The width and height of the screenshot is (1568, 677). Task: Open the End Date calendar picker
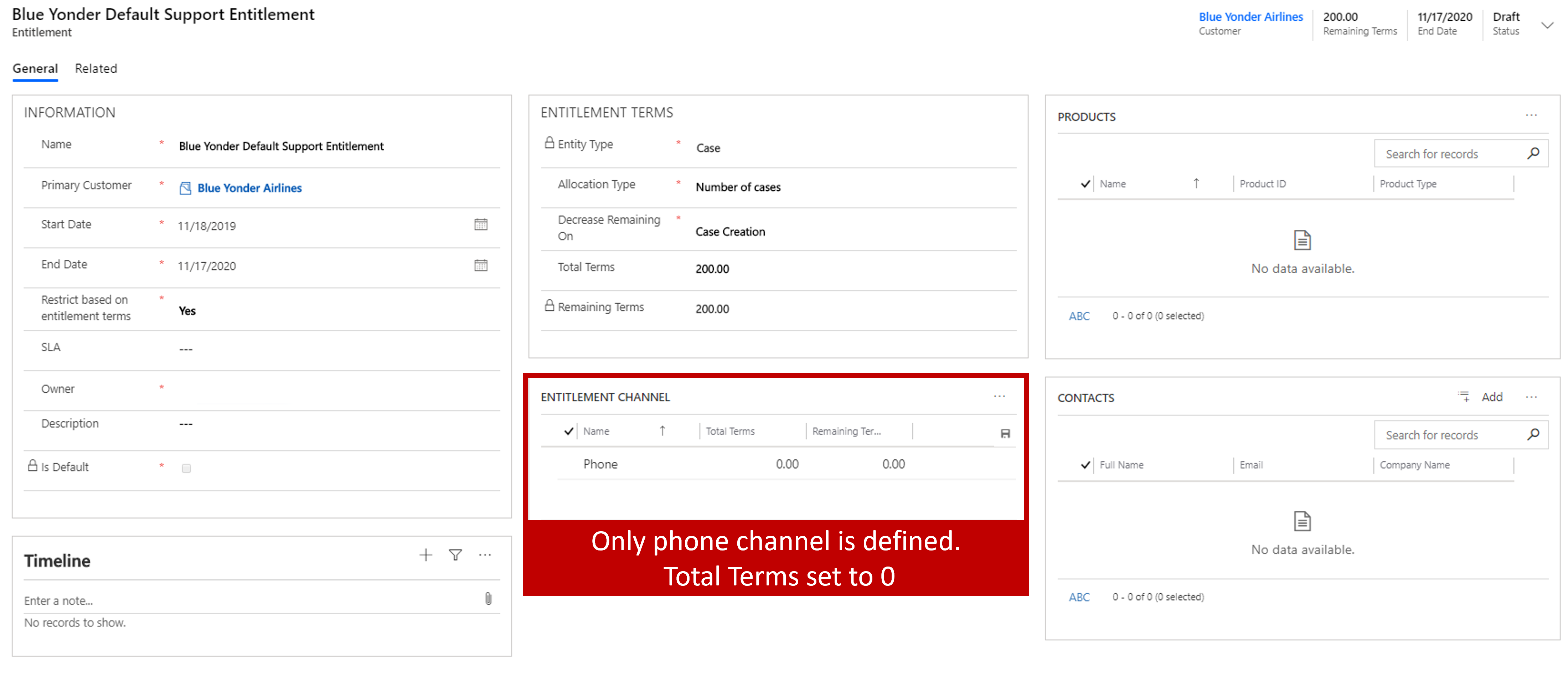coord(480,265)
